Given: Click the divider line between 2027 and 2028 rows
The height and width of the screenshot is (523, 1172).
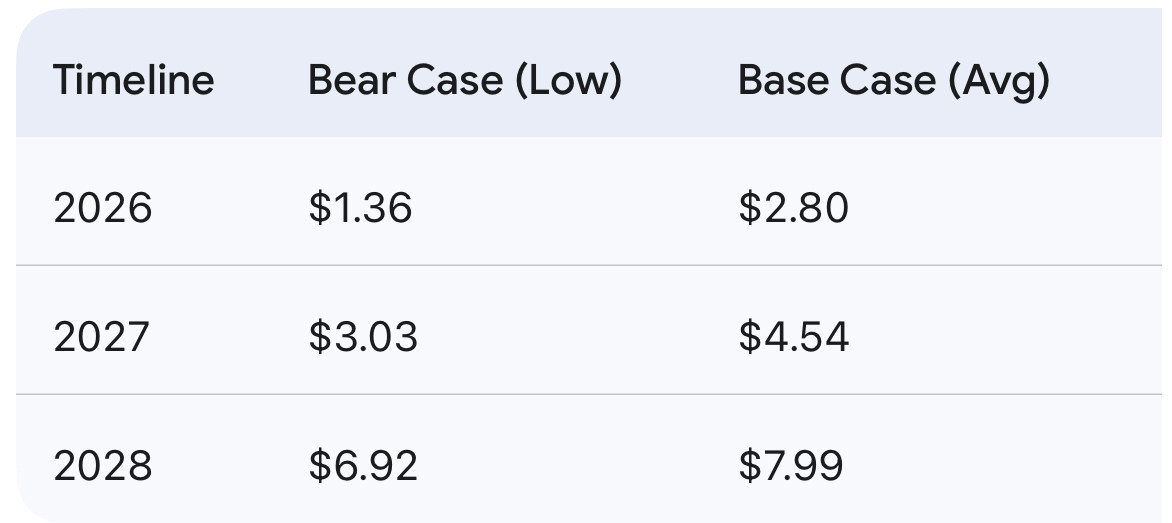Looking at the screenshot, I should 590,395.
